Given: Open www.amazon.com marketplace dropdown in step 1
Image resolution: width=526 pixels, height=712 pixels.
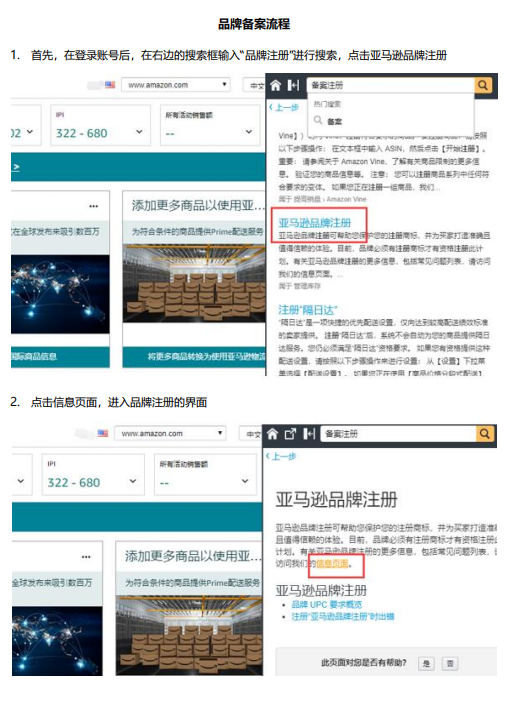Looking at the screenshot, I should point(176,85).
